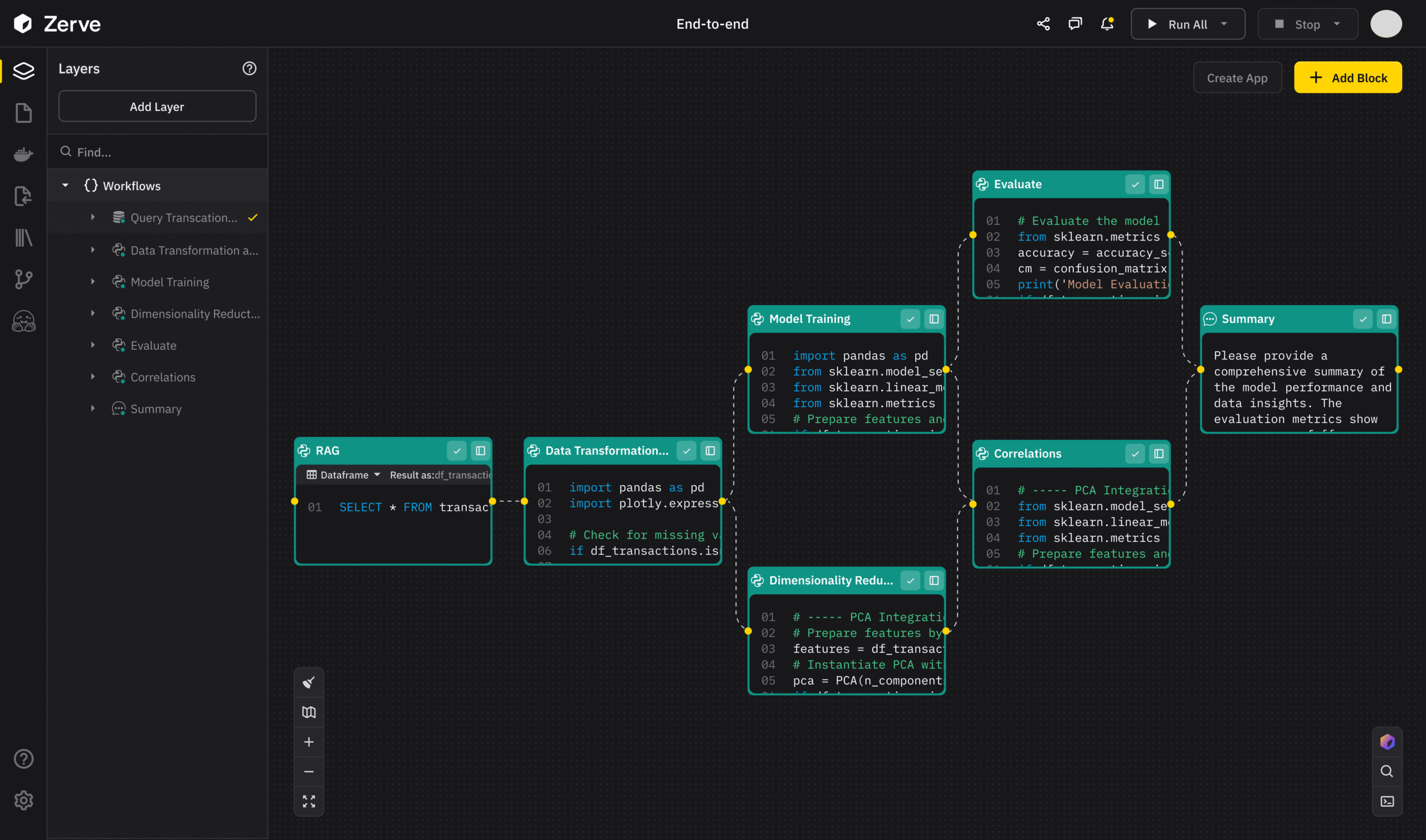Toggle the checkmark on the Evaluate block
Screen dimensions: 1426x840
click(1135, 184)
